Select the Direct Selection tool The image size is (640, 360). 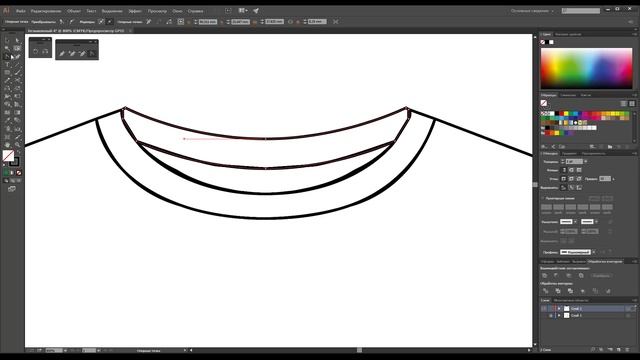17,40
